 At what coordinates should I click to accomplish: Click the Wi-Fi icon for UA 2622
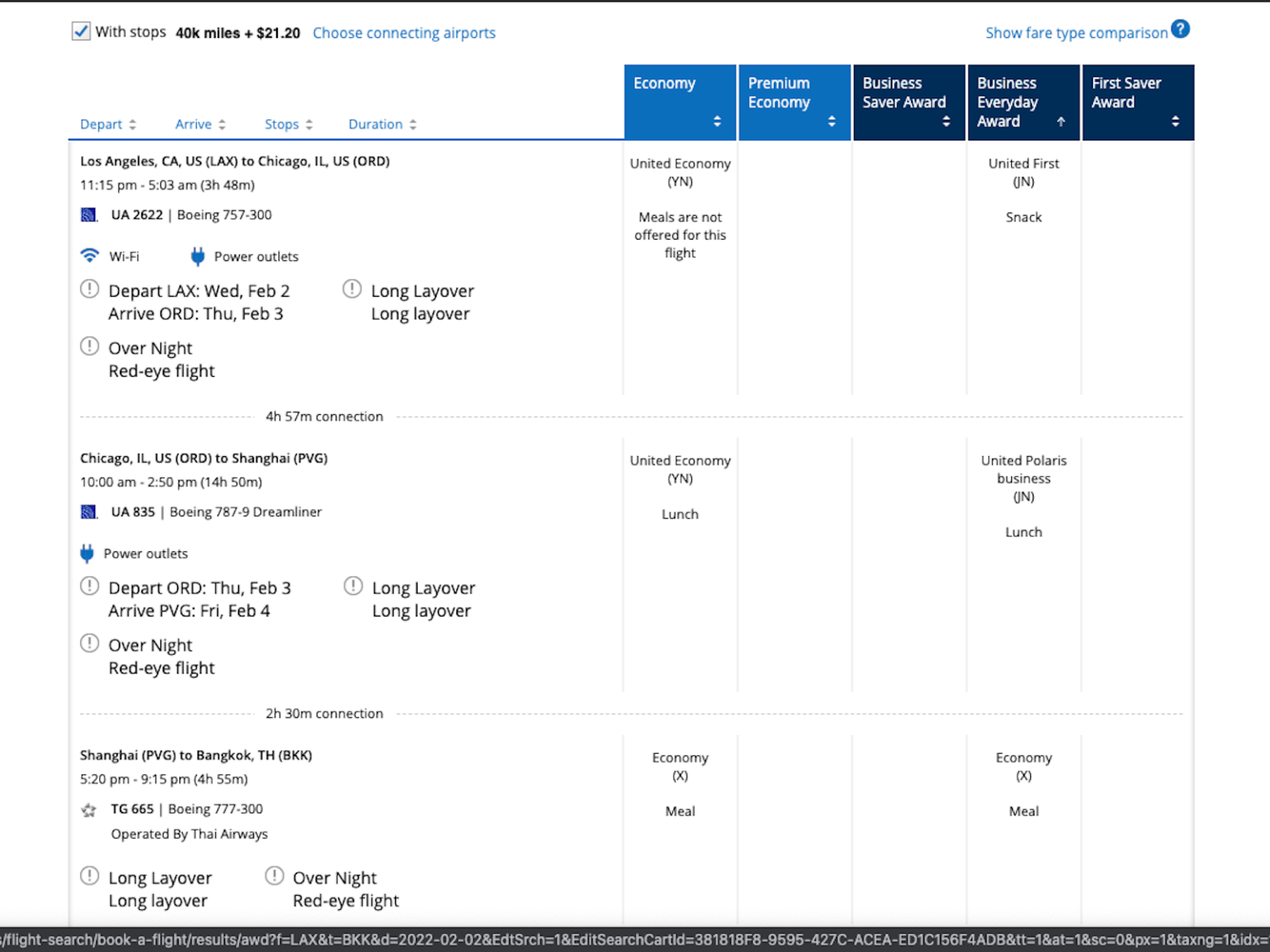[x=89, y=255]
